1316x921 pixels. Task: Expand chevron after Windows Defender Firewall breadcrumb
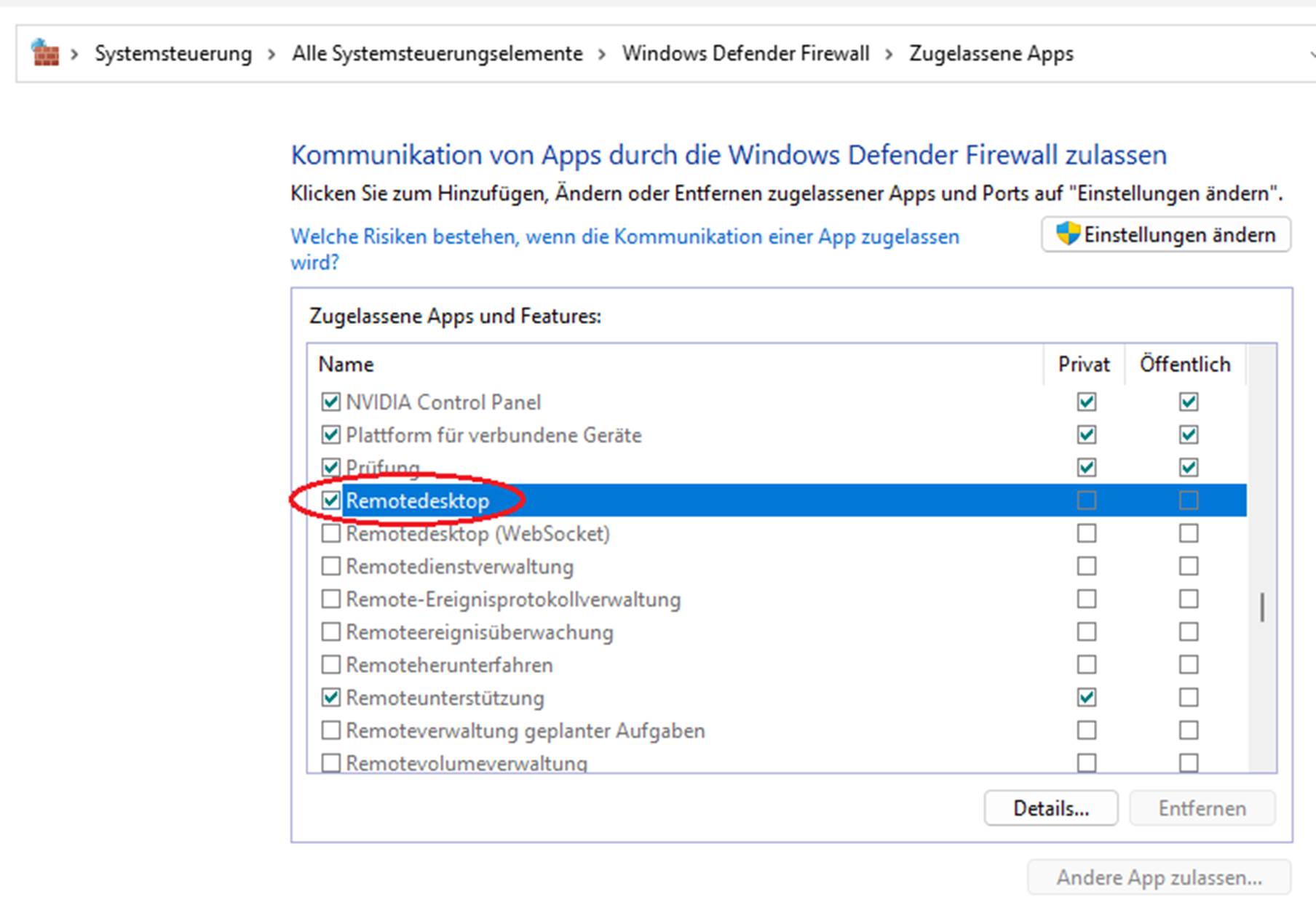pyautogui.click(x=889, y=54)
